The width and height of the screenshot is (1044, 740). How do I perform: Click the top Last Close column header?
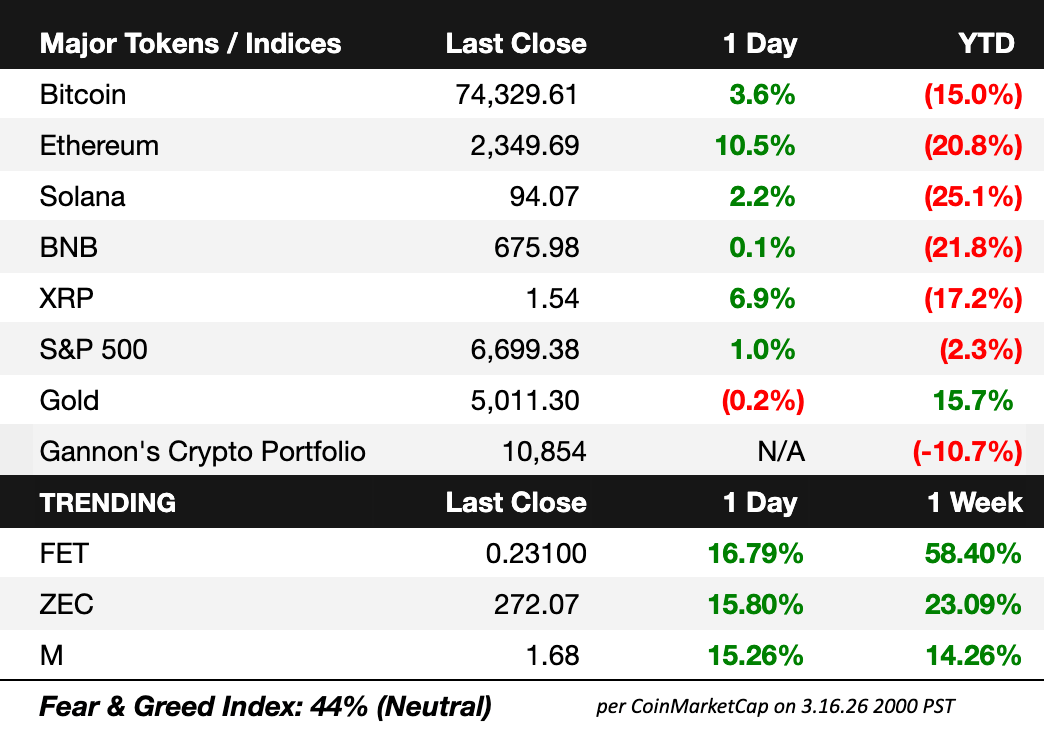click(516, 43)
